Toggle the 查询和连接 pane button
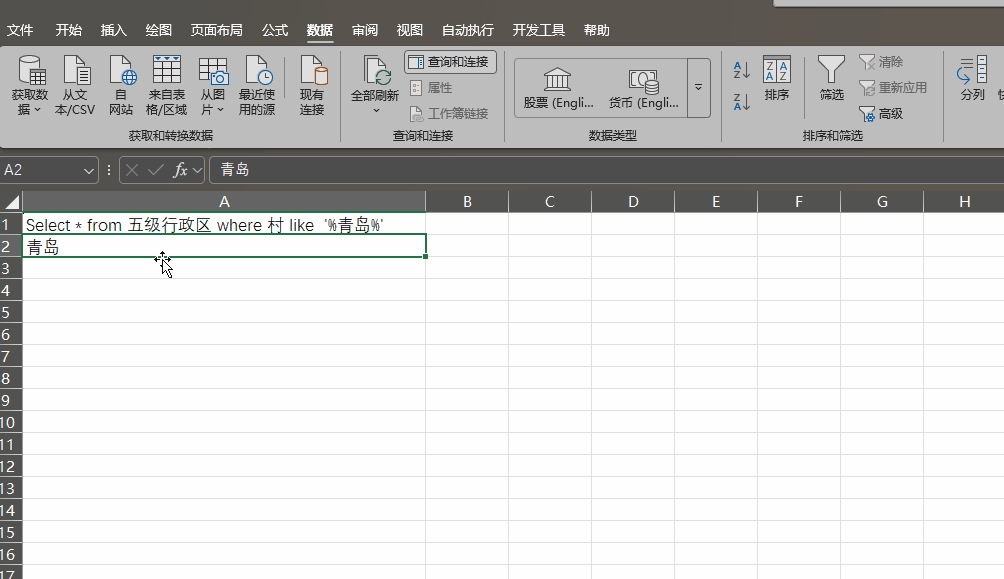Viewport: 1004px width, 579px height. tap(450, 62)
